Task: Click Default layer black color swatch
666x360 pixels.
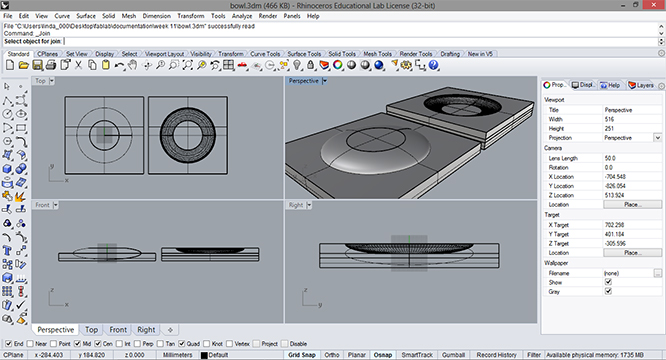Action: 204,355
